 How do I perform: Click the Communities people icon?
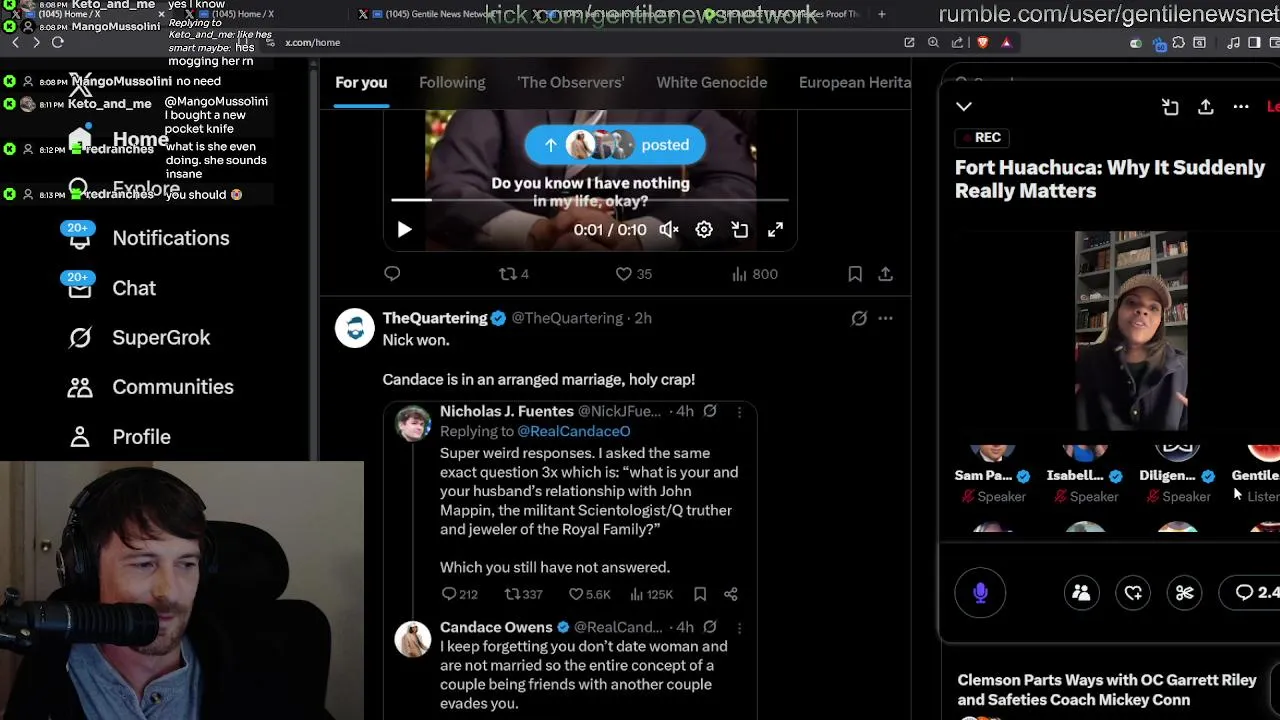pos(80,387)
